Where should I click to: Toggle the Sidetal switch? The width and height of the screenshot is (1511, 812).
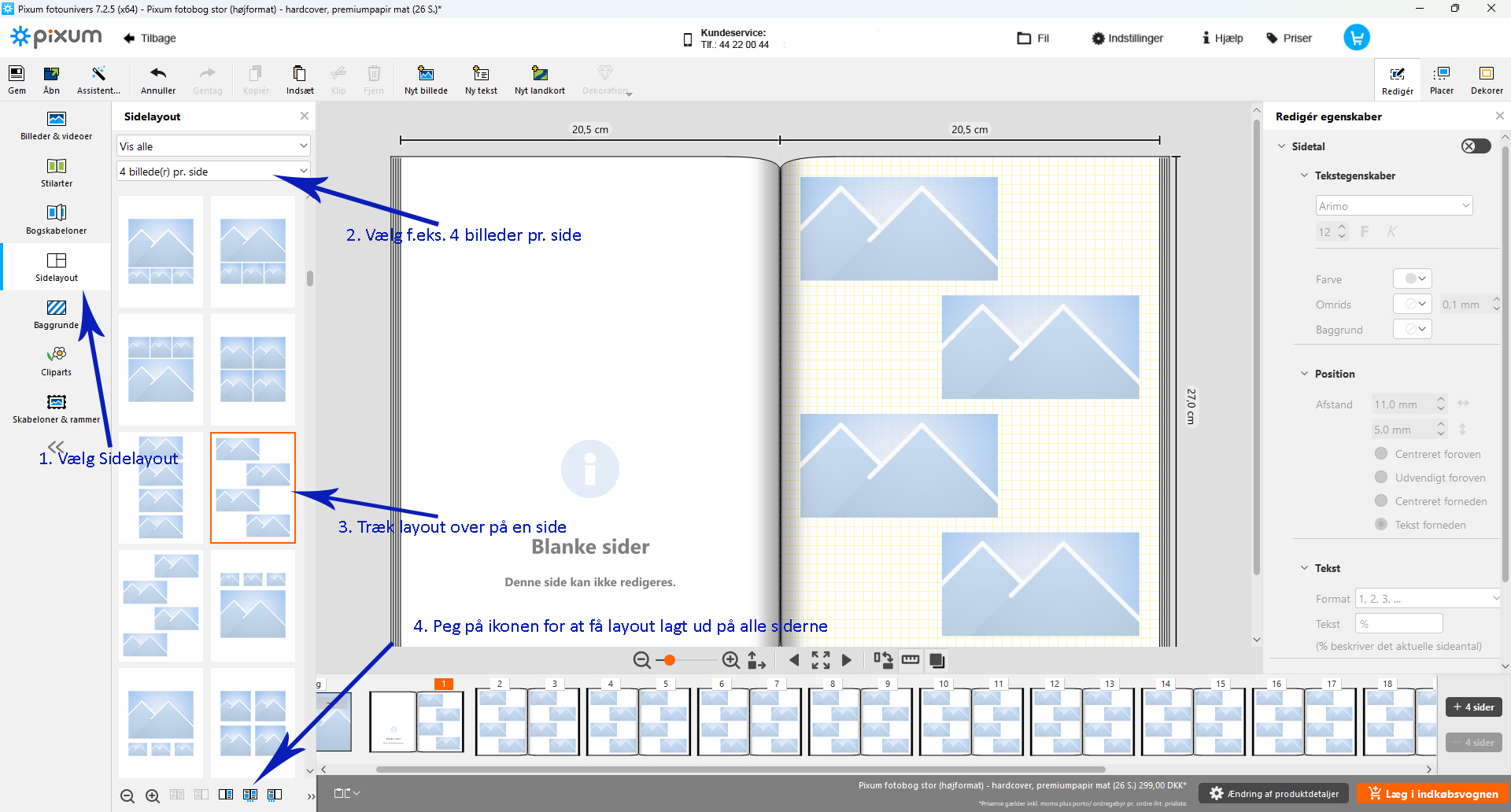pyautogui.click(x=1476, y=146)
